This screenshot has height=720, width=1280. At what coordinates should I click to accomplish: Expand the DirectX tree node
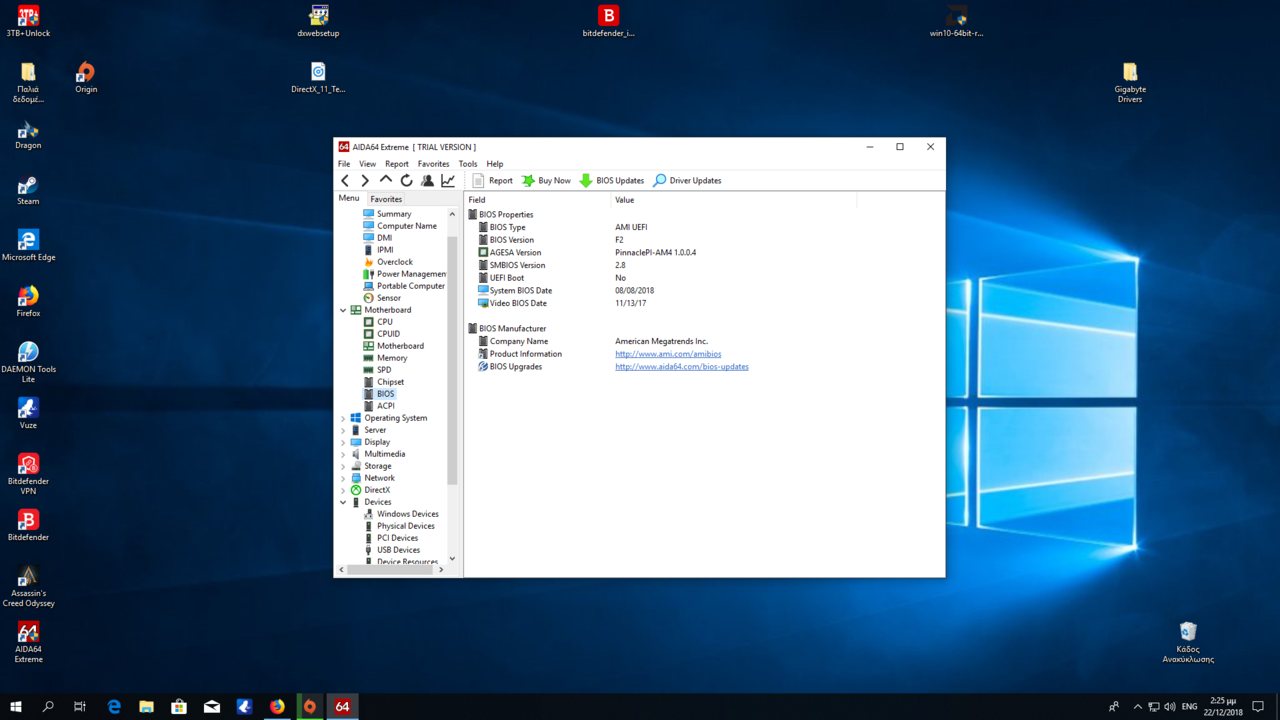click(x=343, y=490)
